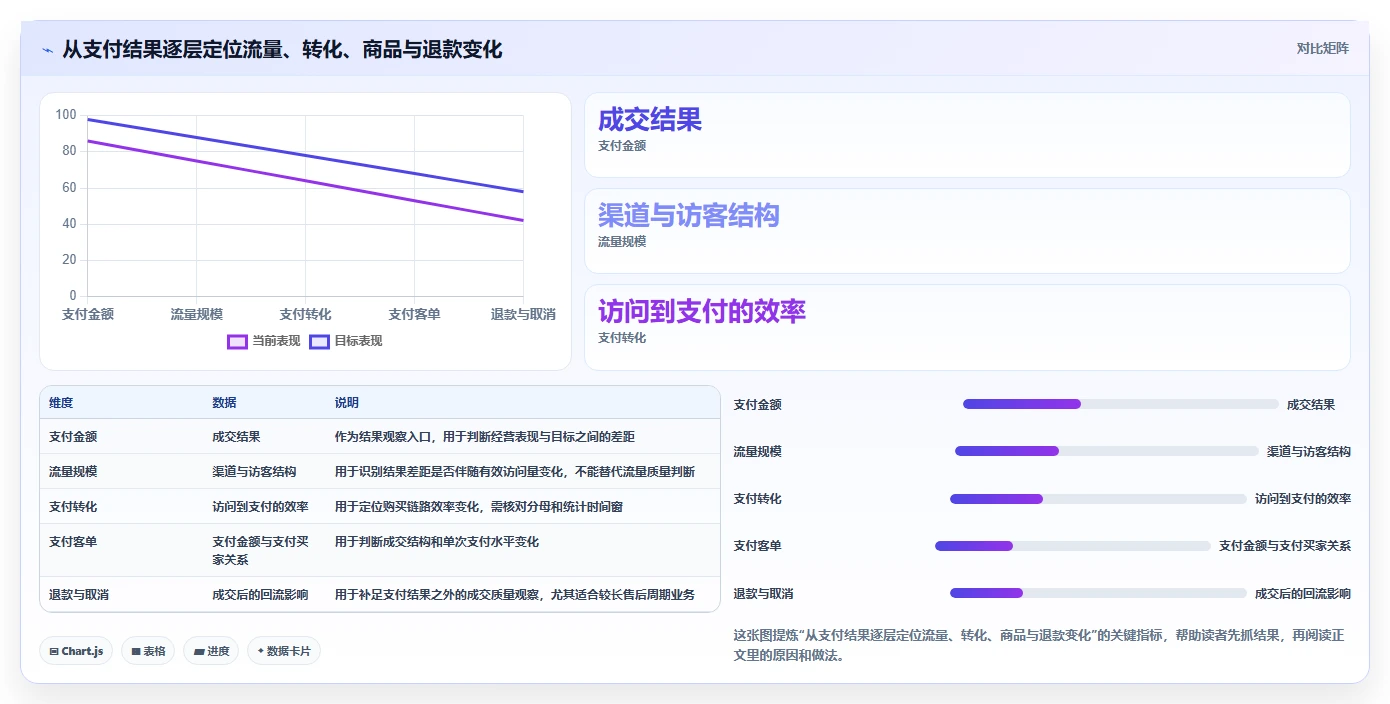The height and width of the screenshot is (704, 1390).
Task: Open the 渠道与访客结构 data card
Action: [x=967, y=231]
